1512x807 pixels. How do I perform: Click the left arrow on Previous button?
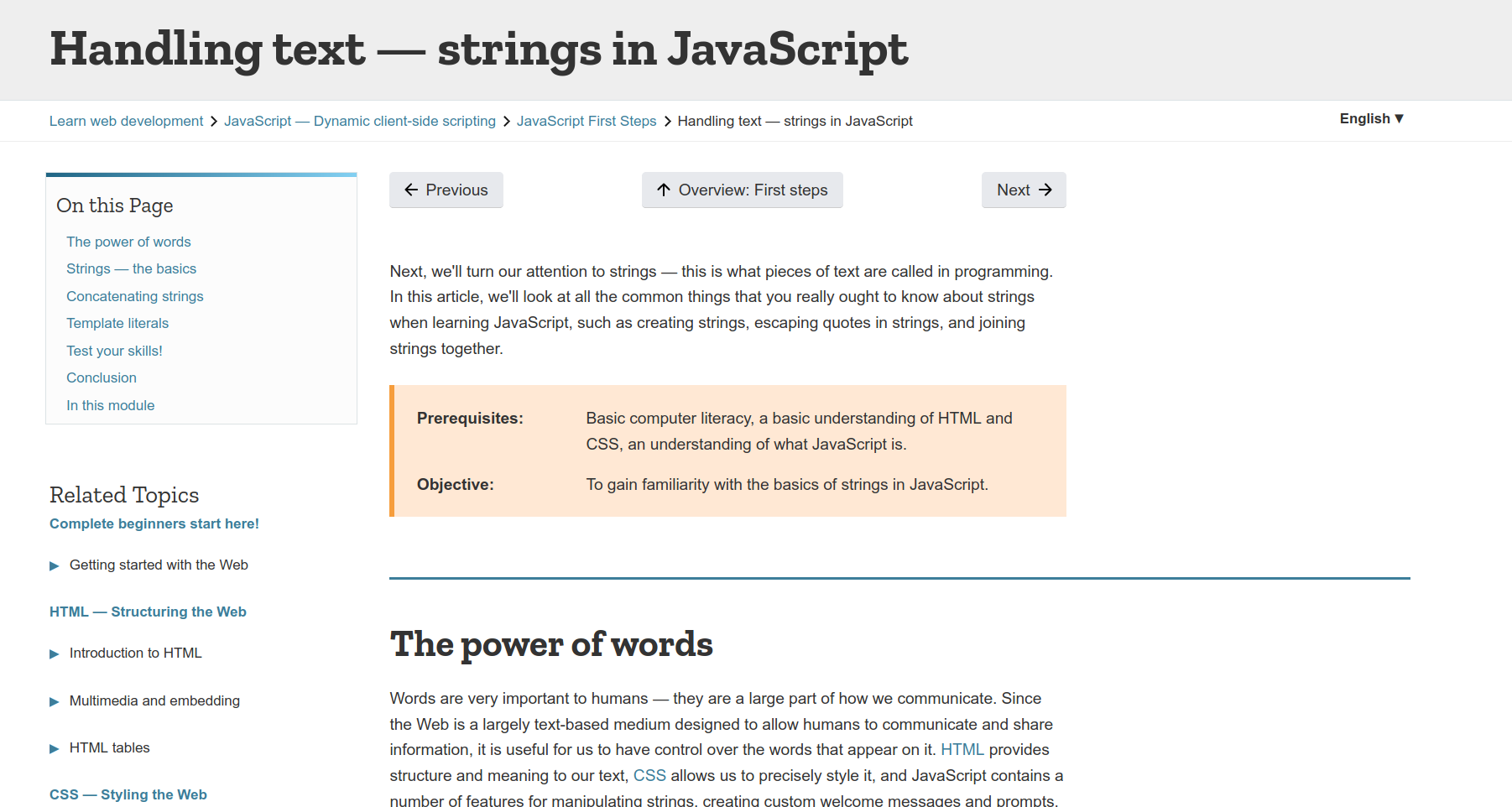[410, 190]
